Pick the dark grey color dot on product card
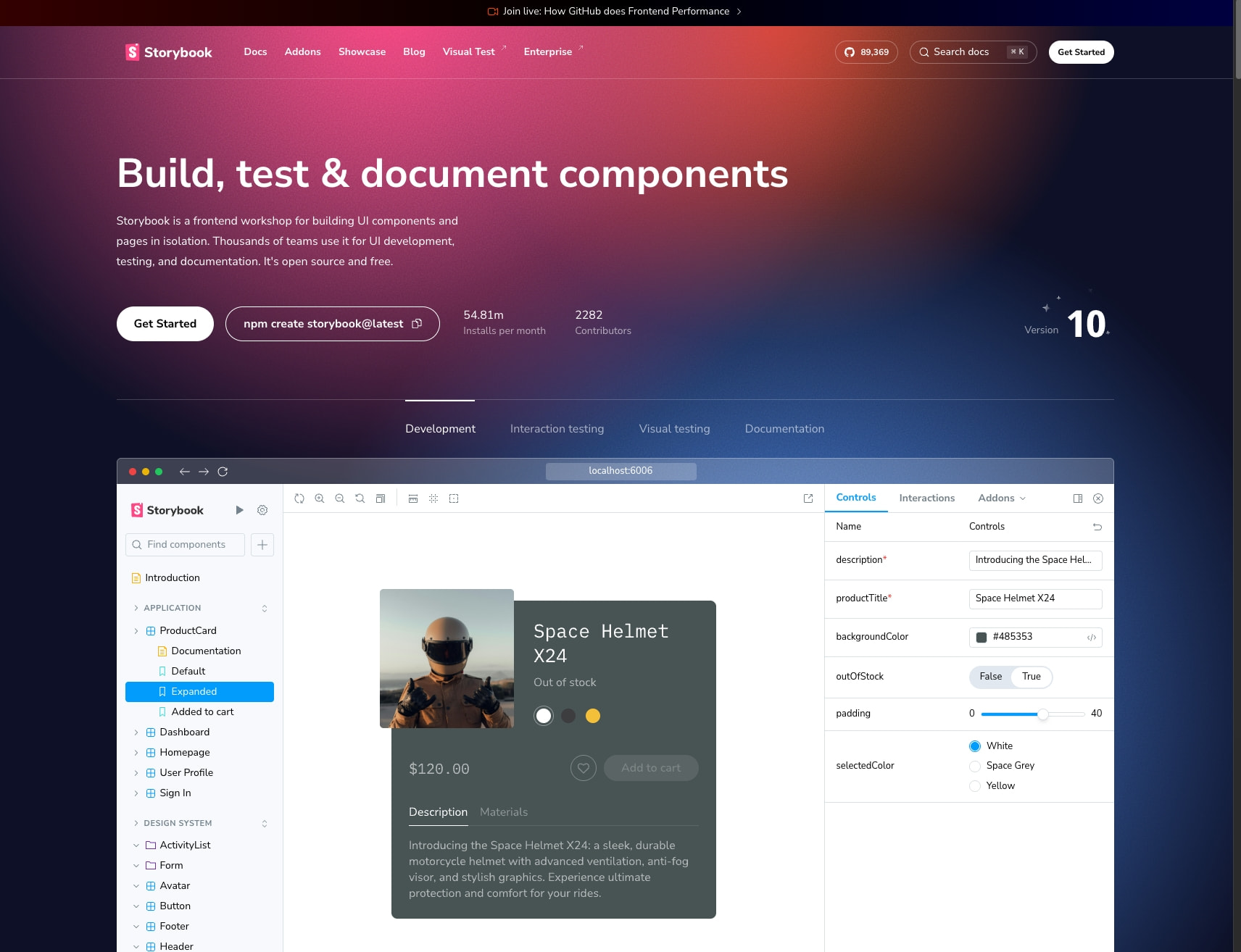 [568, 716]
